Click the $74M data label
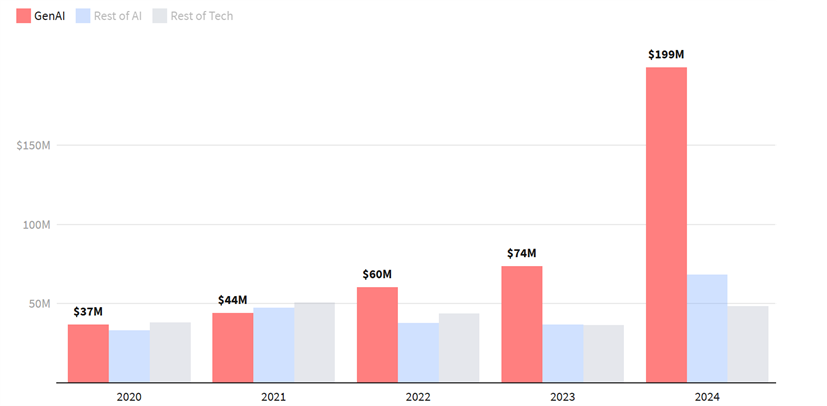Image resolution: width=827 pixels, height=406 pixels. point(521,253)
